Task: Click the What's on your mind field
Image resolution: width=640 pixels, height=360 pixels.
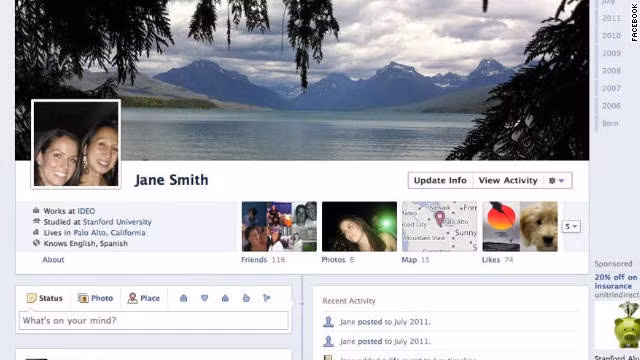Action: [x=153, y=321]
